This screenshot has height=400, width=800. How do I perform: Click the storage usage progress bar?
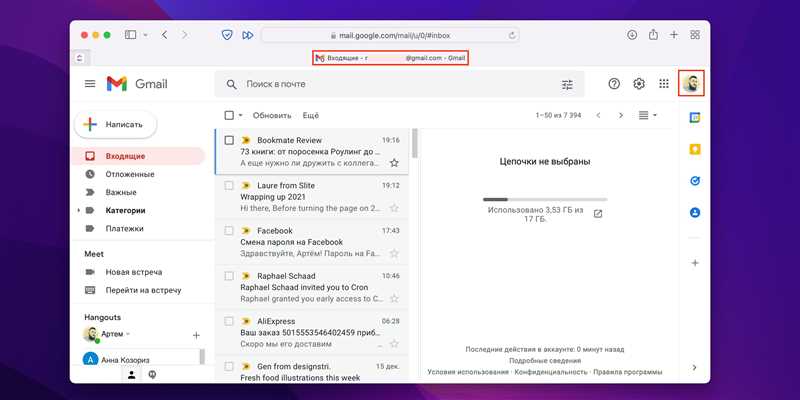pos(545,199)
